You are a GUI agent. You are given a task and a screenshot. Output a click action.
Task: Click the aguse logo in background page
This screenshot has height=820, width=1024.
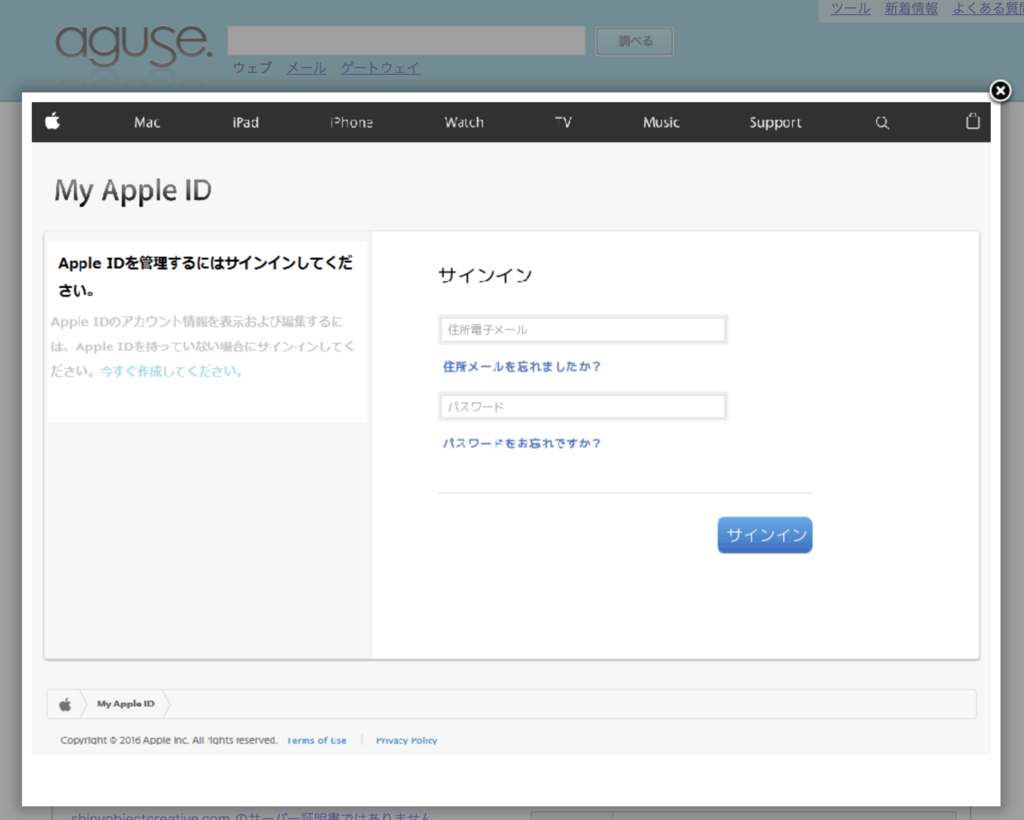[x=133, y=44]
